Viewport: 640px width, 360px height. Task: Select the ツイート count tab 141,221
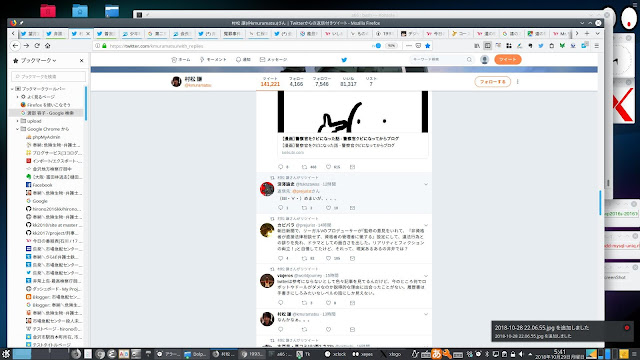270,81
